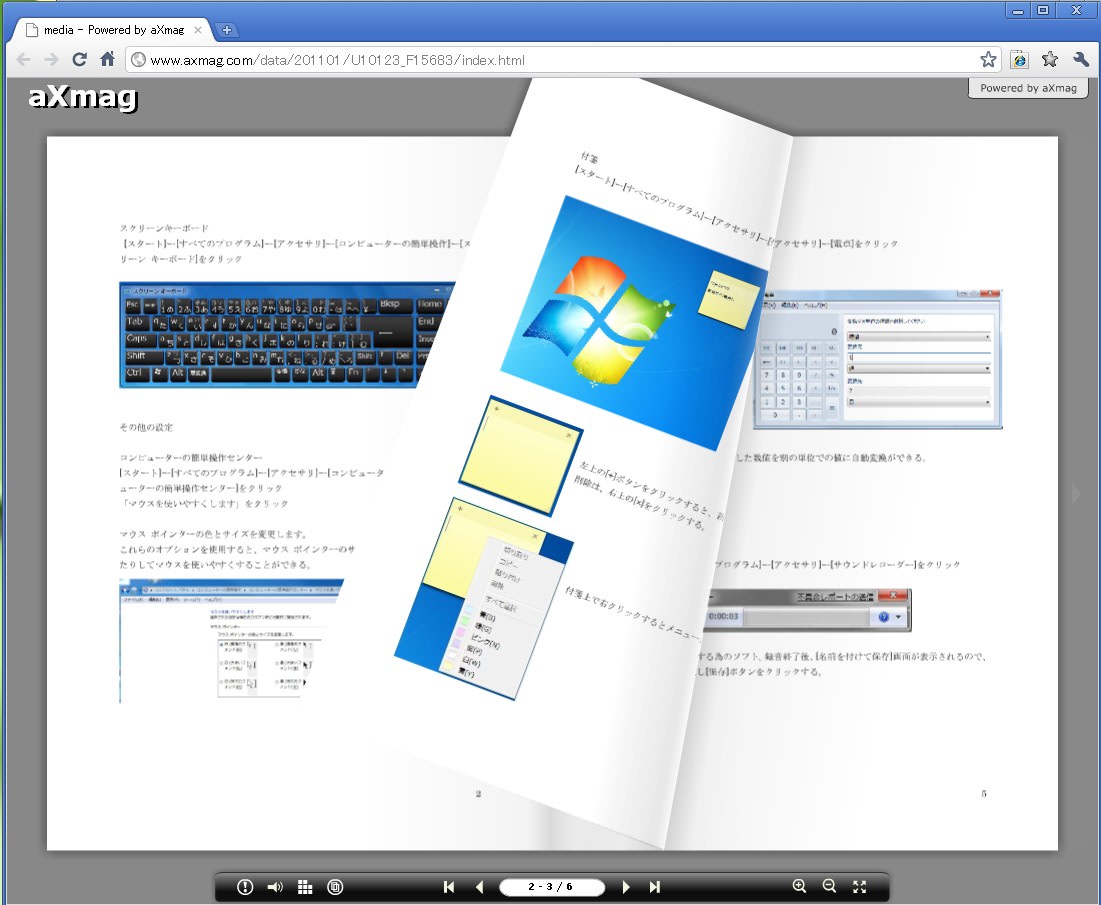This screenshot has width=1101, height=905.
Task: Click the Powered by aXmag button
Action: click(1028, 88)
